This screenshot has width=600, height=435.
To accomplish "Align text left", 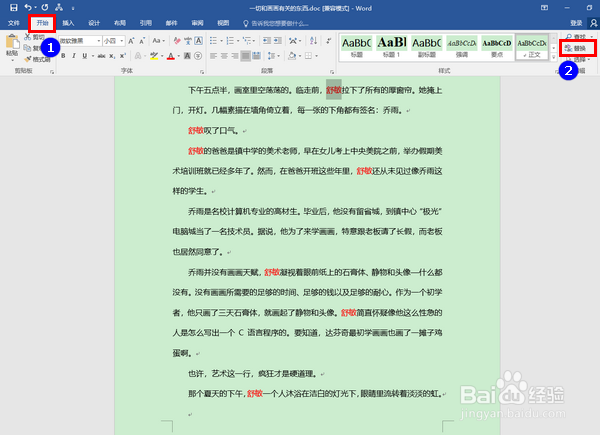I will pos(214,56).
